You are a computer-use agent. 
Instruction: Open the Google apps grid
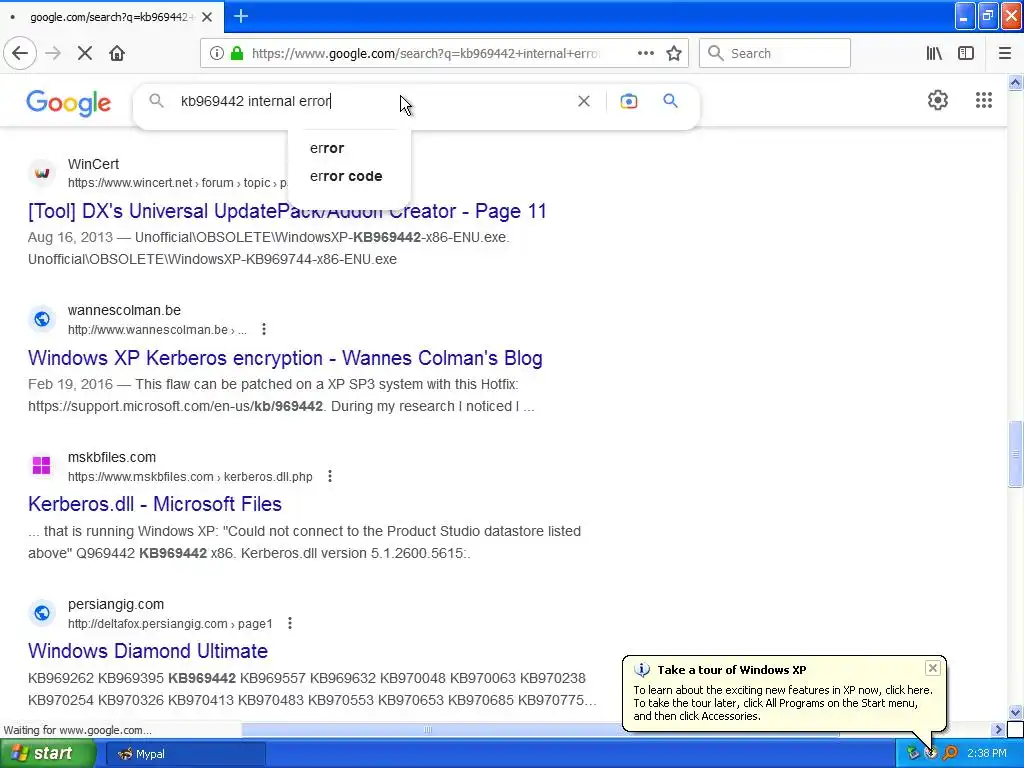[984, 100]
